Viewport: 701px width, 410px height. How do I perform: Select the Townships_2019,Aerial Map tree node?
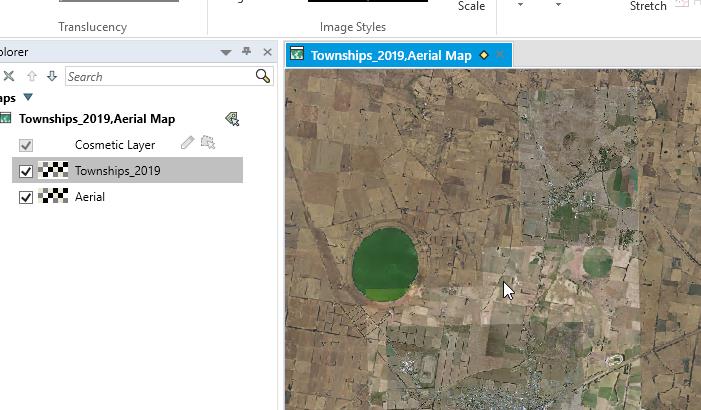pyautogui.click(x=97, y=119)
